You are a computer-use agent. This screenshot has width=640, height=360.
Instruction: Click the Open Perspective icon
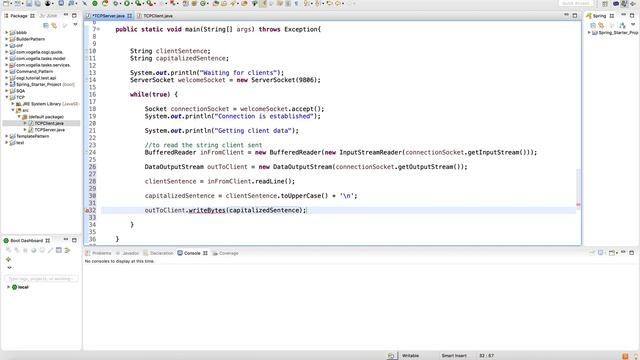pyautogui.click(x=605, y=4)
